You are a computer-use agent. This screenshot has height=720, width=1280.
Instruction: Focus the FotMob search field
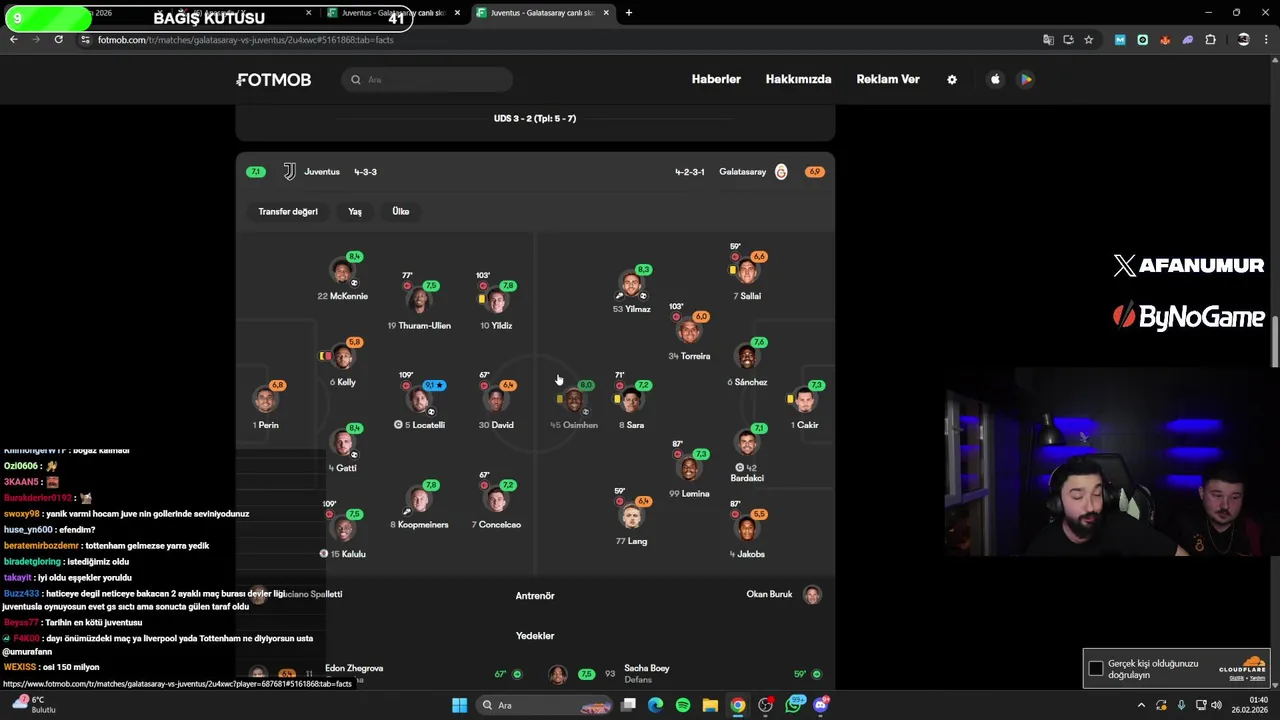click(428, 80)
